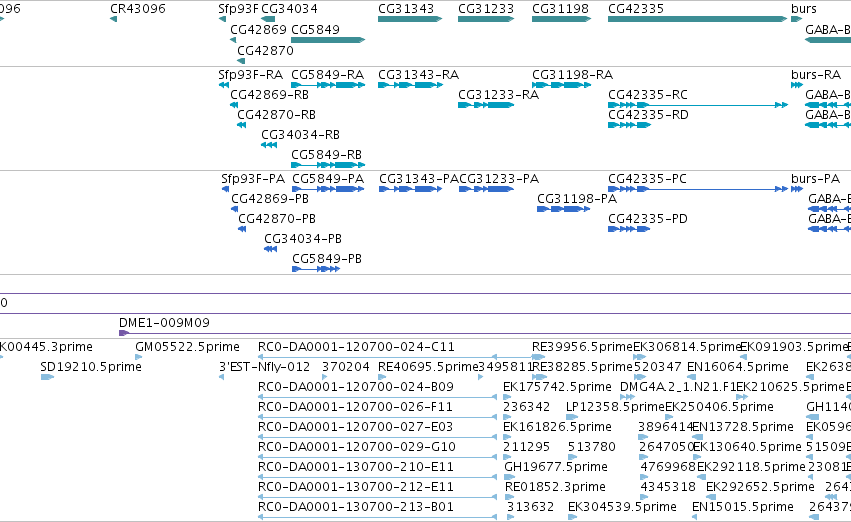Viewport: 851px width, 522px height.
Task: Select EST EK304539.5prime
Action: [622, 507]
